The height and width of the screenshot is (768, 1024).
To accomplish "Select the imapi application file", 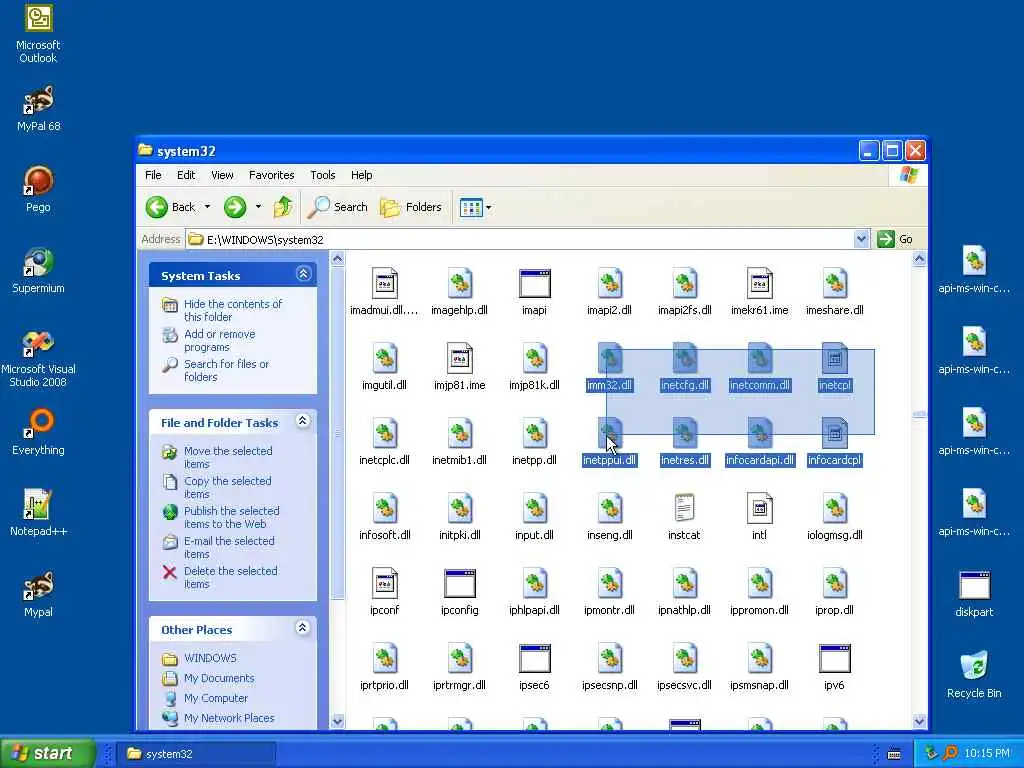I will click(x=534, y=292).
